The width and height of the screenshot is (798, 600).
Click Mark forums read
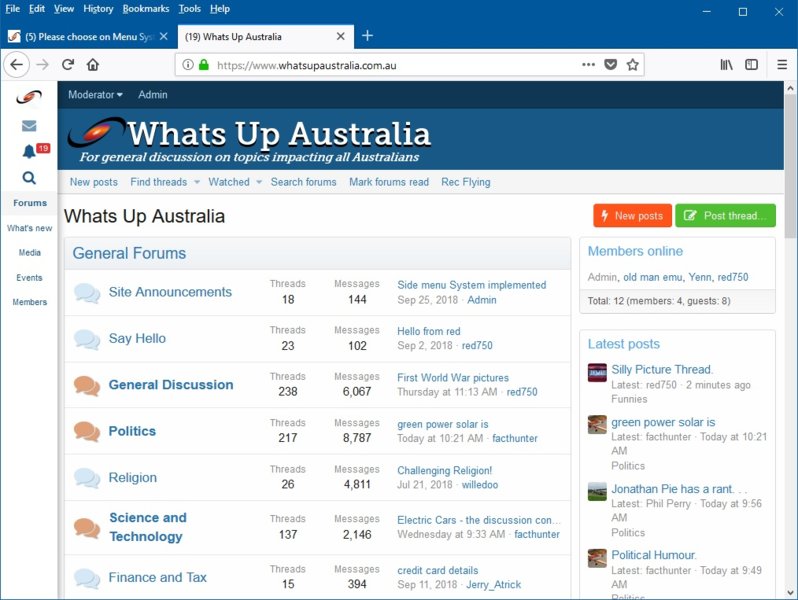[389, 182]
